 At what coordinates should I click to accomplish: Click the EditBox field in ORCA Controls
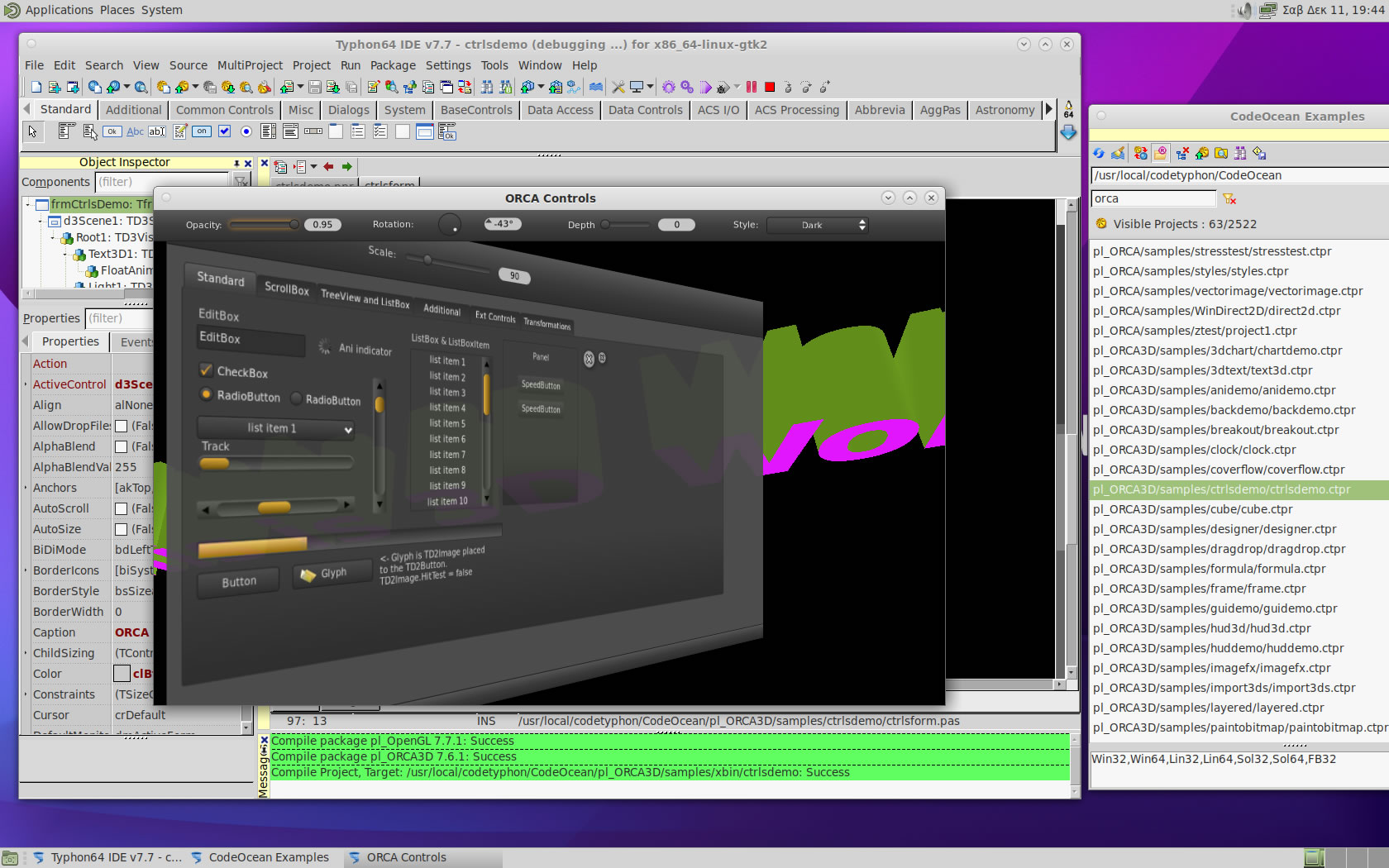pos(251,340)
